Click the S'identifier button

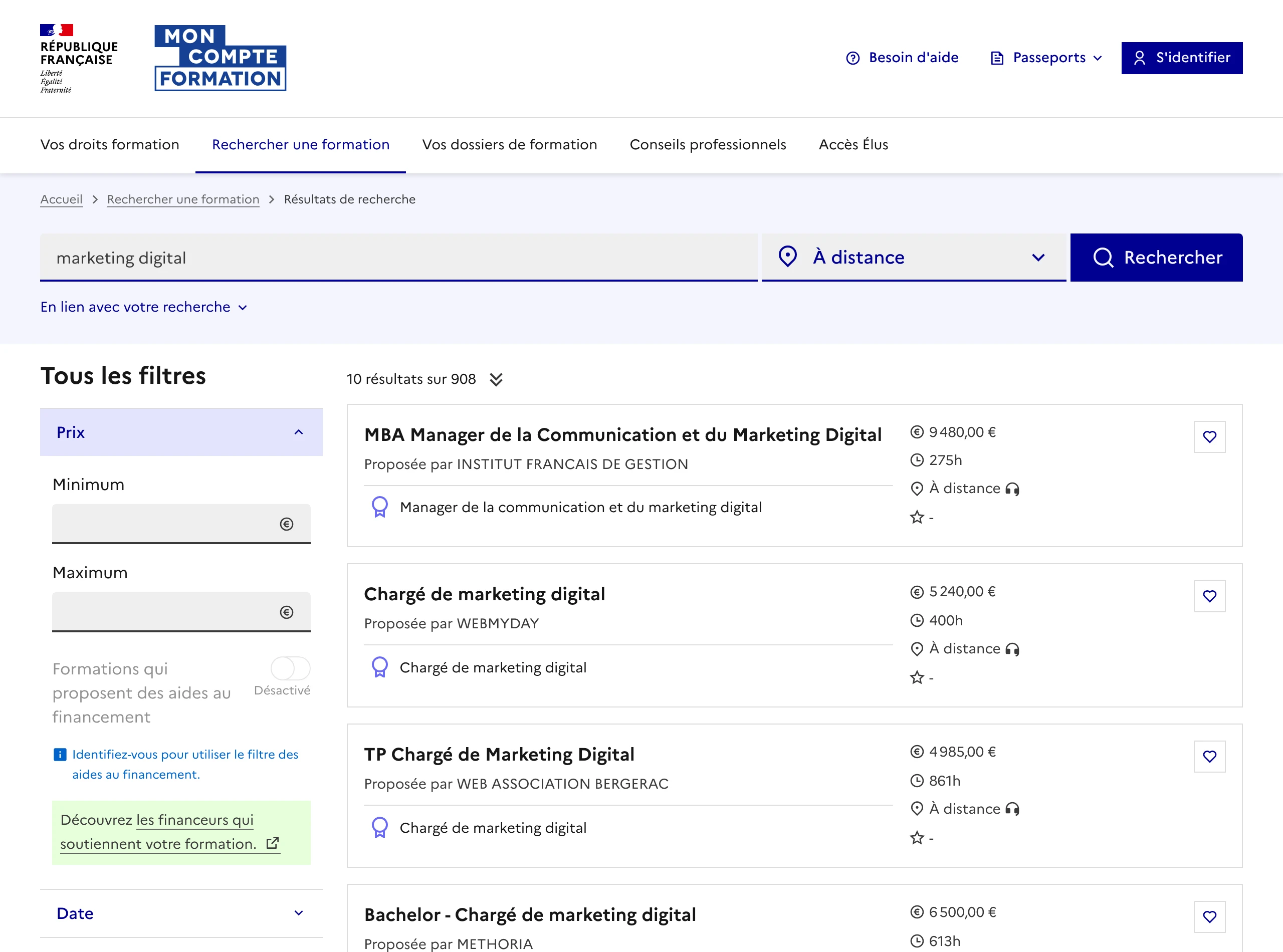point(1182,58)
